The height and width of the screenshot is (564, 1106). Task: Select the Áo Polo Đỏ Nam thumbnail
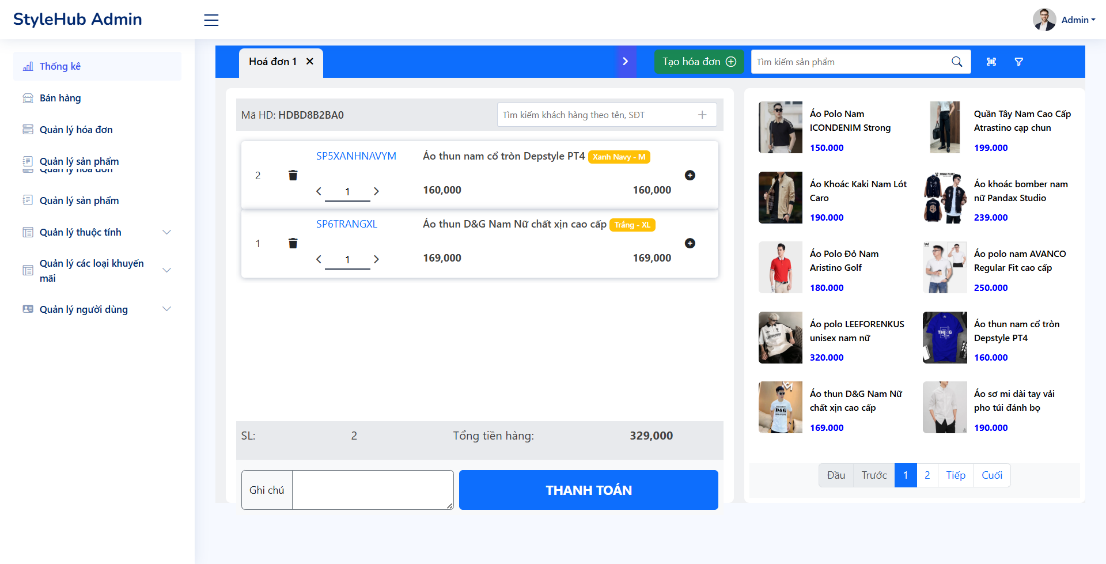(x=780, y=267)
